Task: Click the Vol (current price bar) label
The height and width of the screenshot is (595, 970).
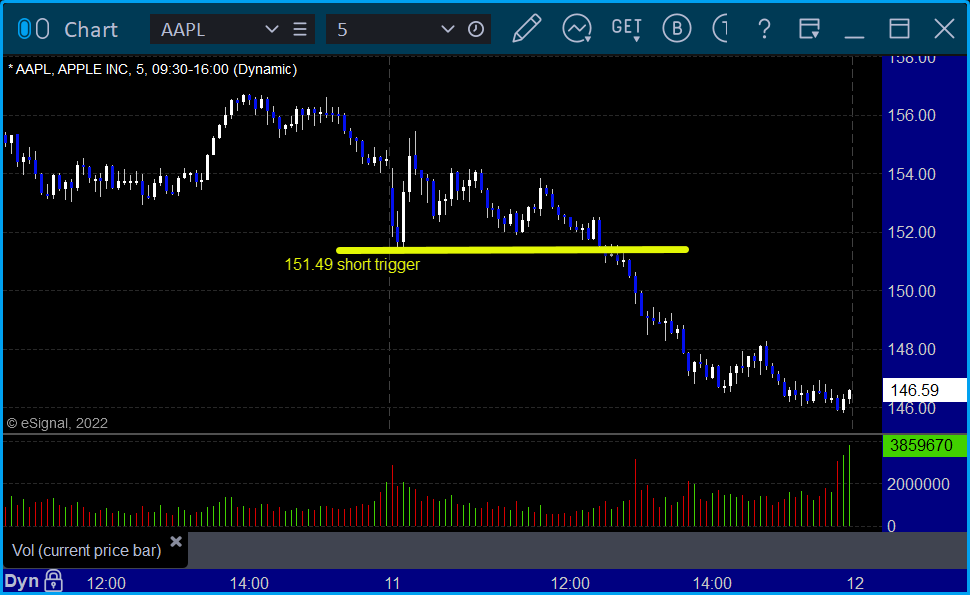Action: coord(87,550)
